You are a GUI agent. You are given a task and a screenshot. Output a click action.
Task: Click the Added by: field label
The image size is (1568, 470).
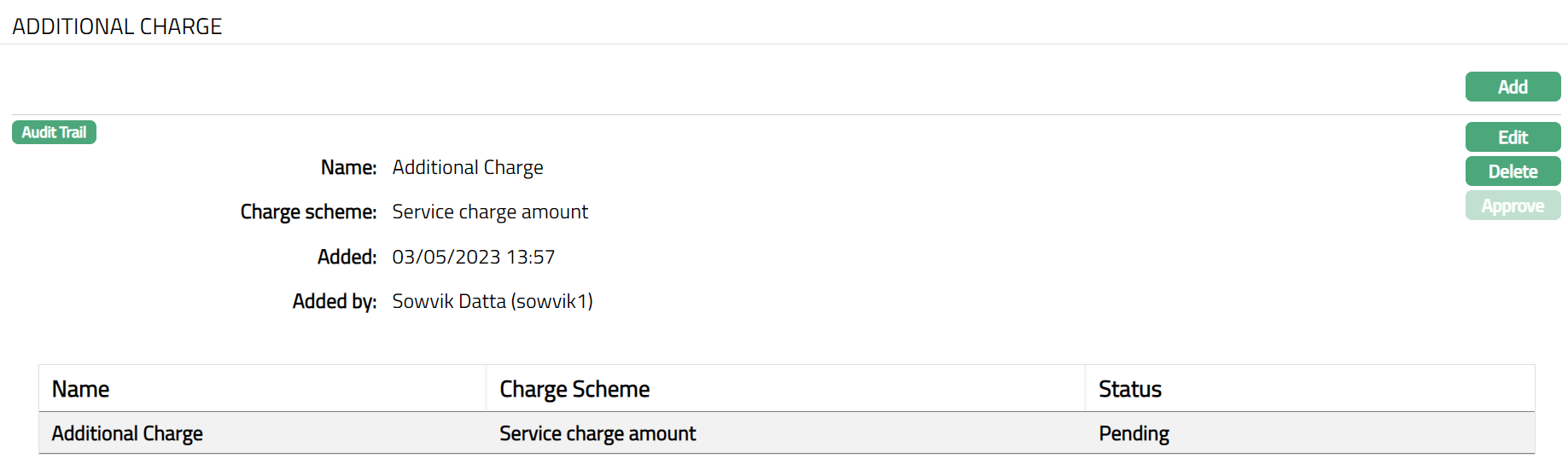click(335, 301)
